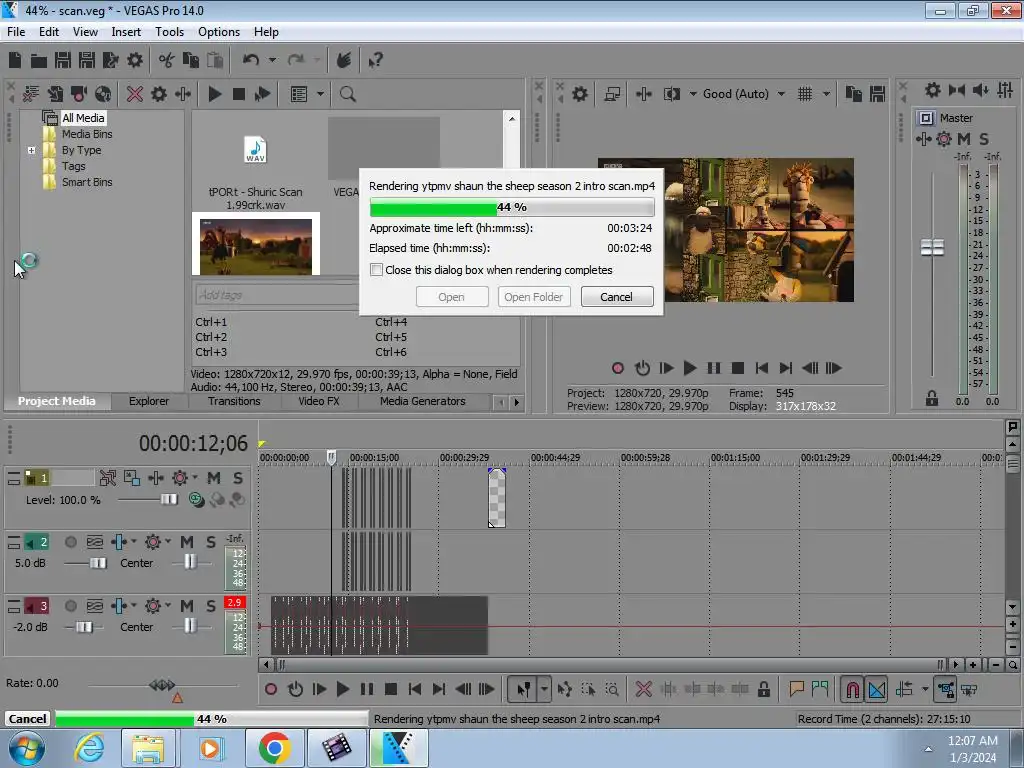Toggle Lock Envelopes to Events icon
1024x768 pixels.
pos(946,689)
